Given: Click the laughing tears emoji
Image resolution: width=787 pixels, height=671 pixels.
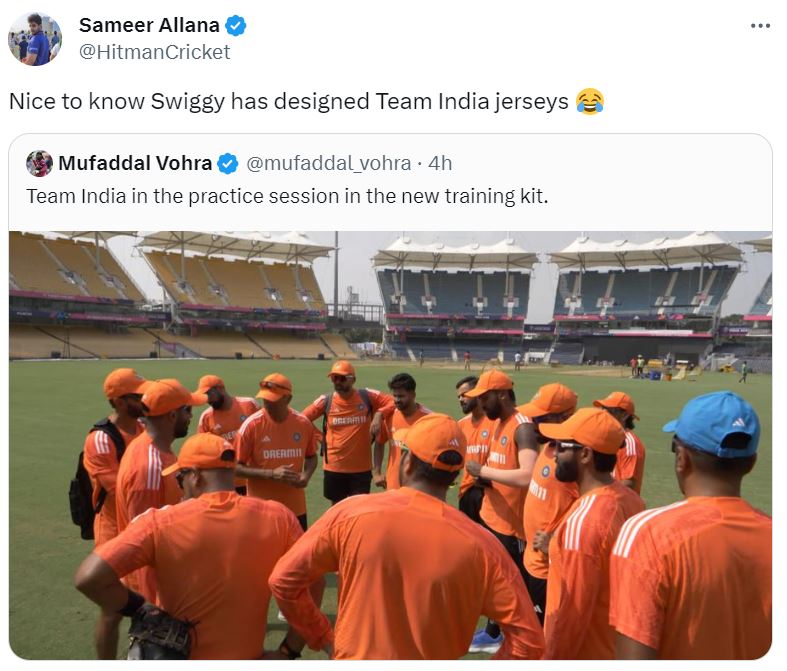Looking at the screenshot, I should point(590,101).
